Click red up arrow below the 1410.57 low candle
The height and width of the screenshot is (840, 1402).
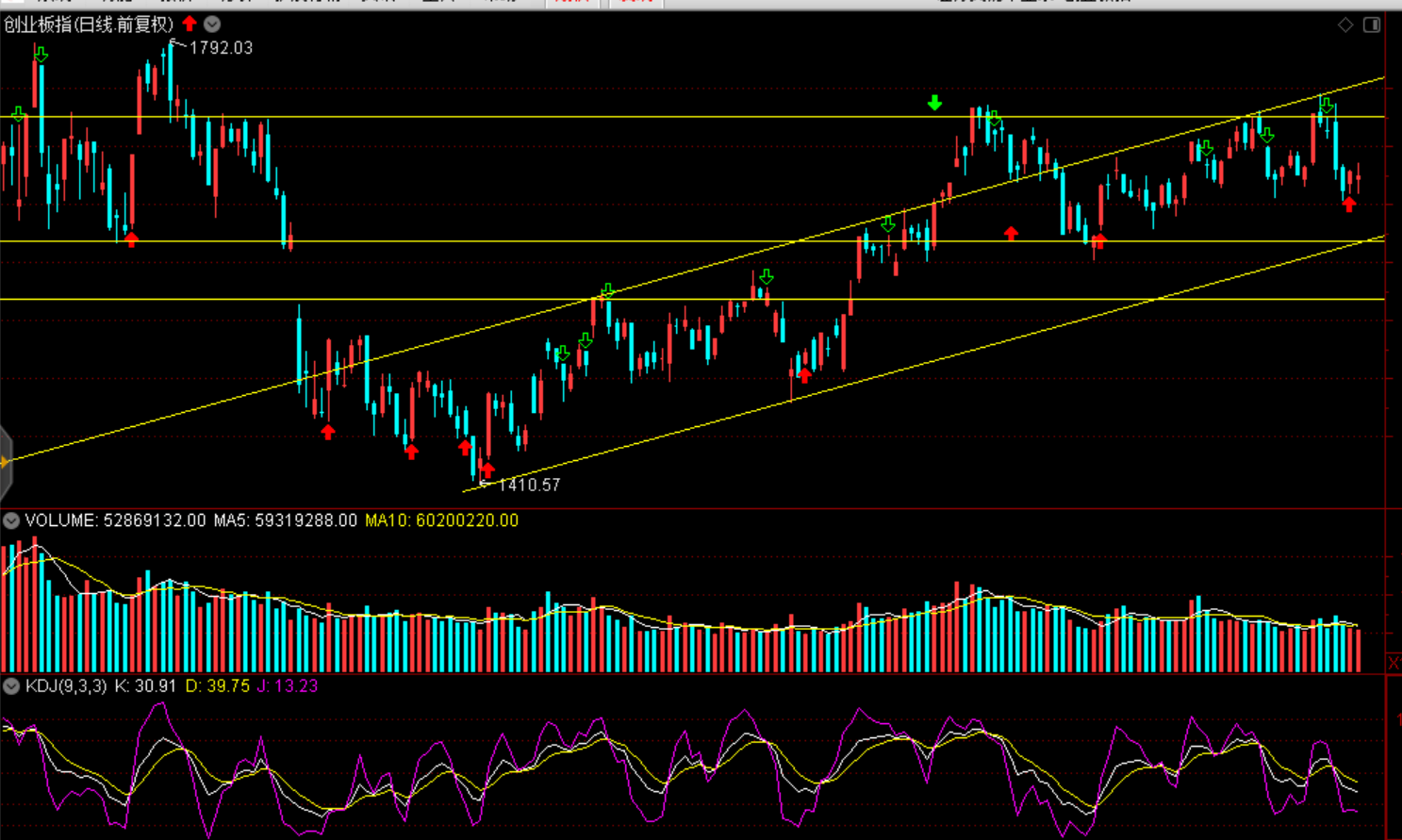[x=487, y=469]
